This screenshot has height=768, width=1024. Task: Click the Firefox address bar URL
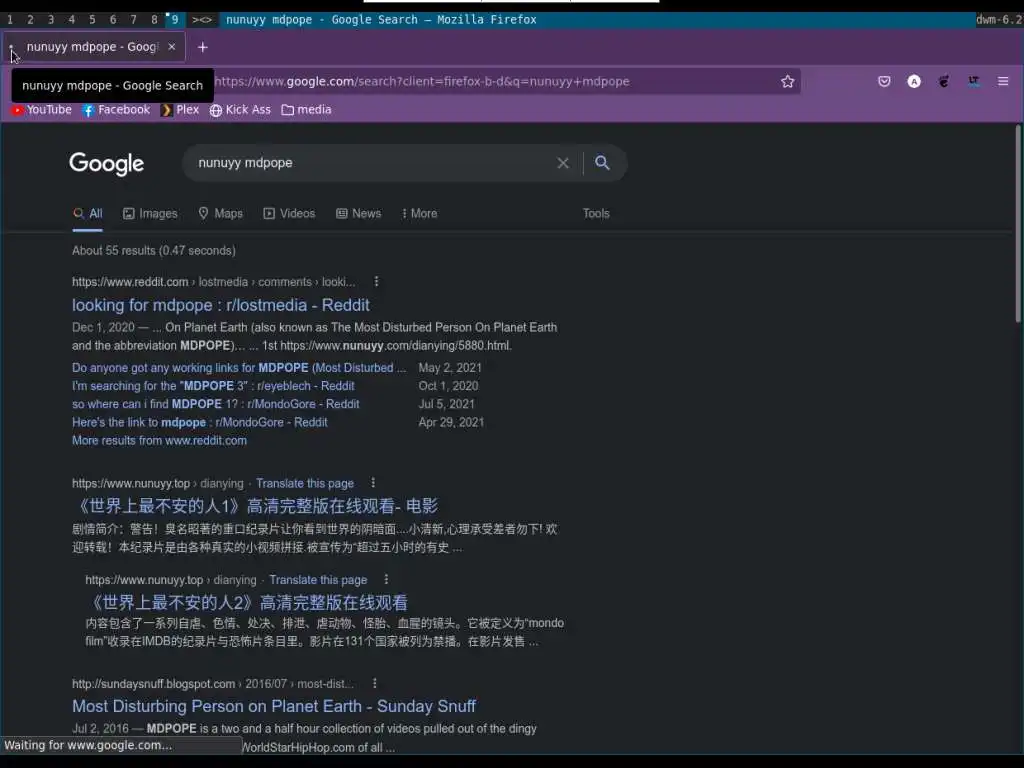pyautogui.click(x=421, y=82)
